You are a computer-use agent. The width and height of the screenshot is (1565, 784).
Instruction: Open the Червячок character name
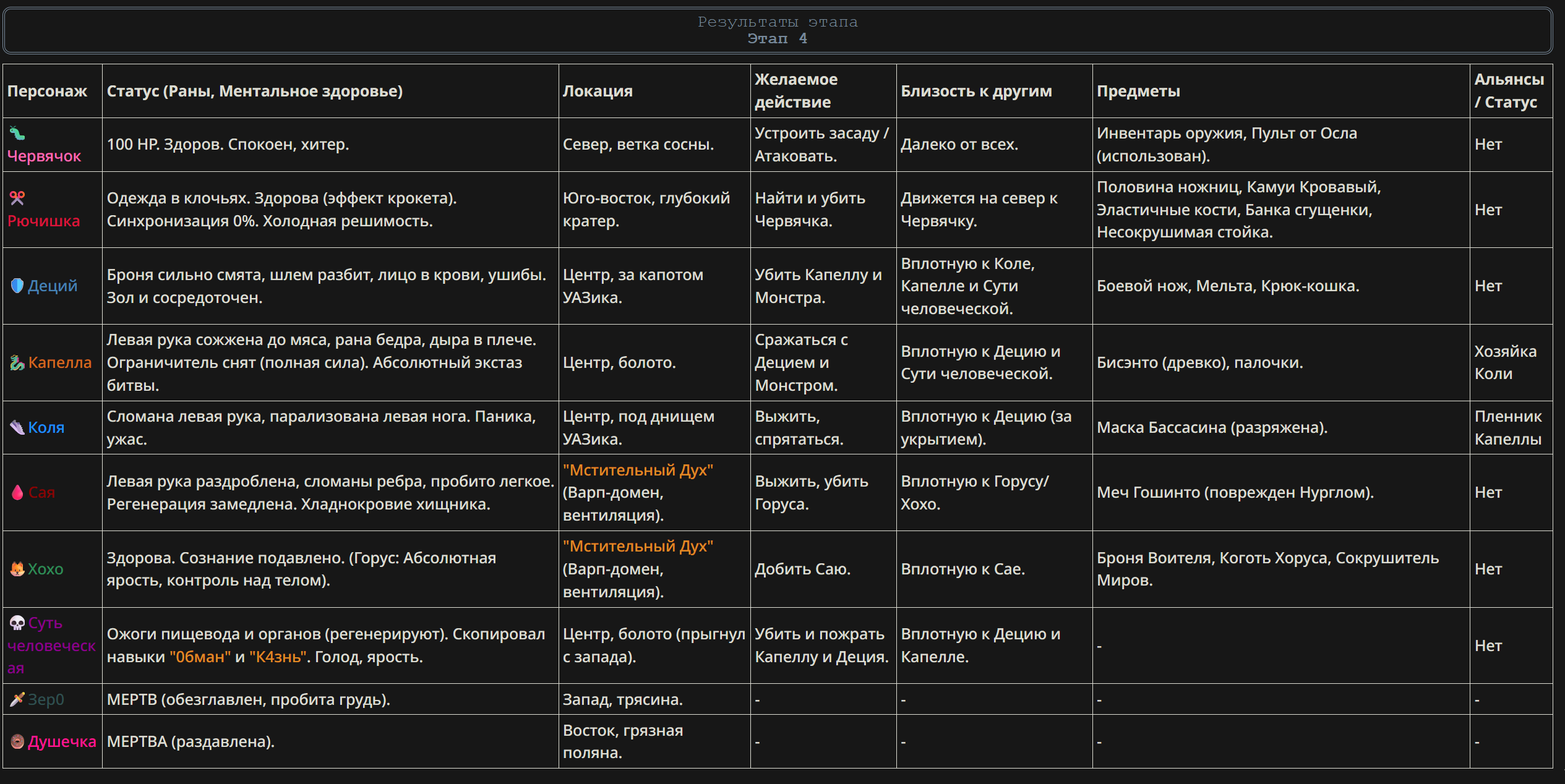[44, 156]
